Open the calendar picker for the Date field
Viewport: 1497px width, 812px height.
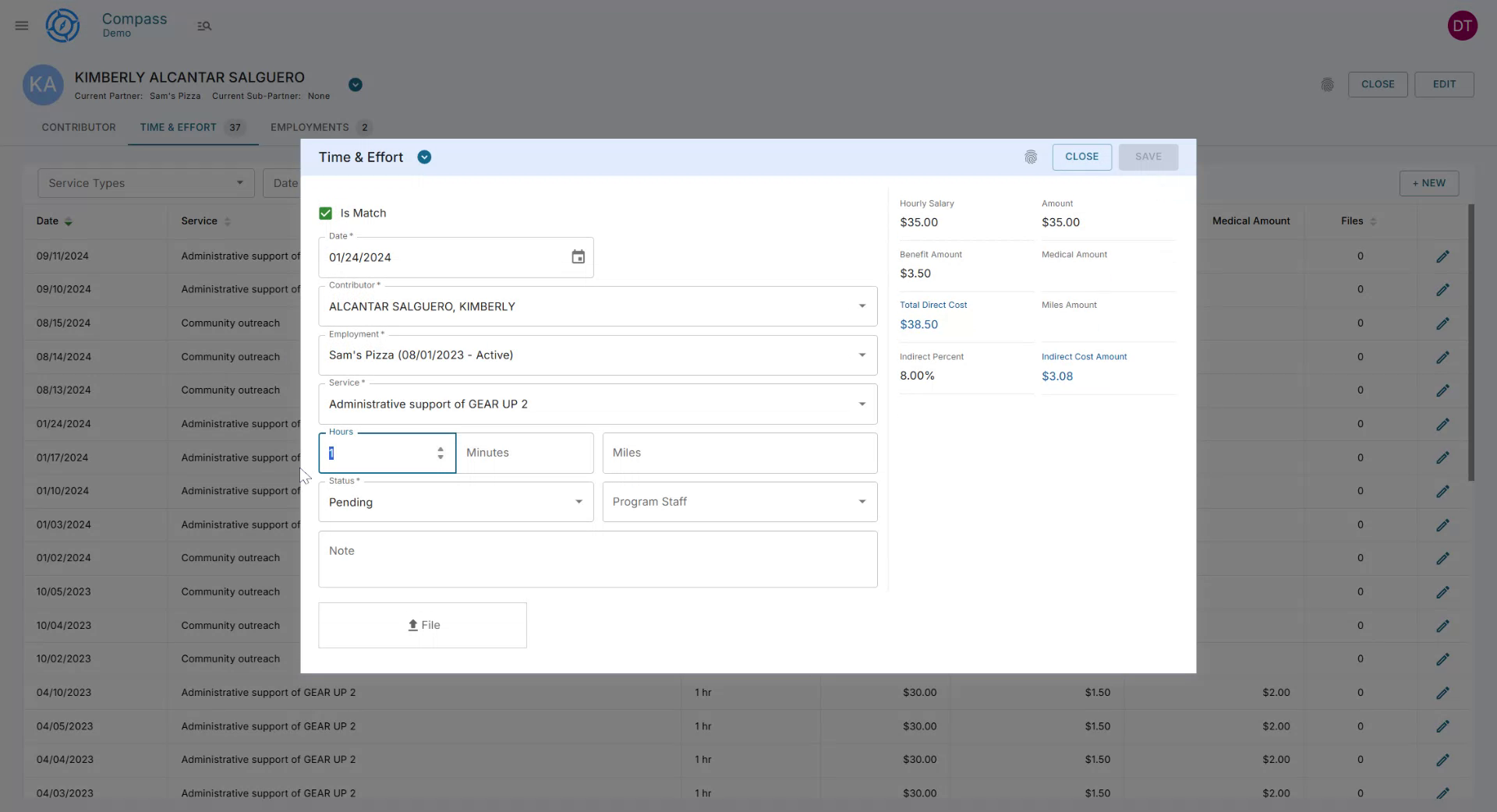point(578,257)
